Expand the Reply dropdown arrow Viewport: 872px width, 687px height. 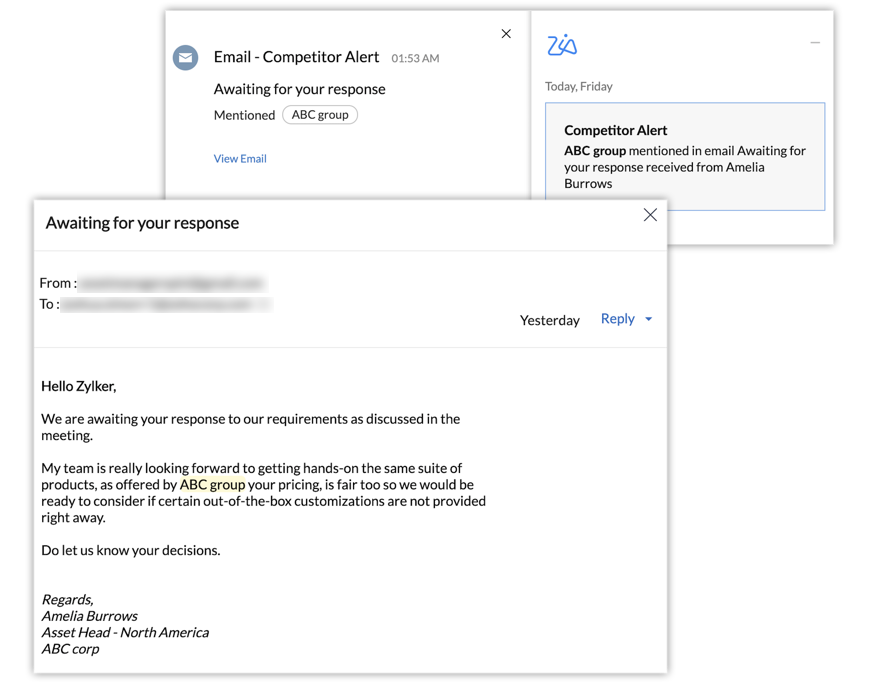(649, 319)
